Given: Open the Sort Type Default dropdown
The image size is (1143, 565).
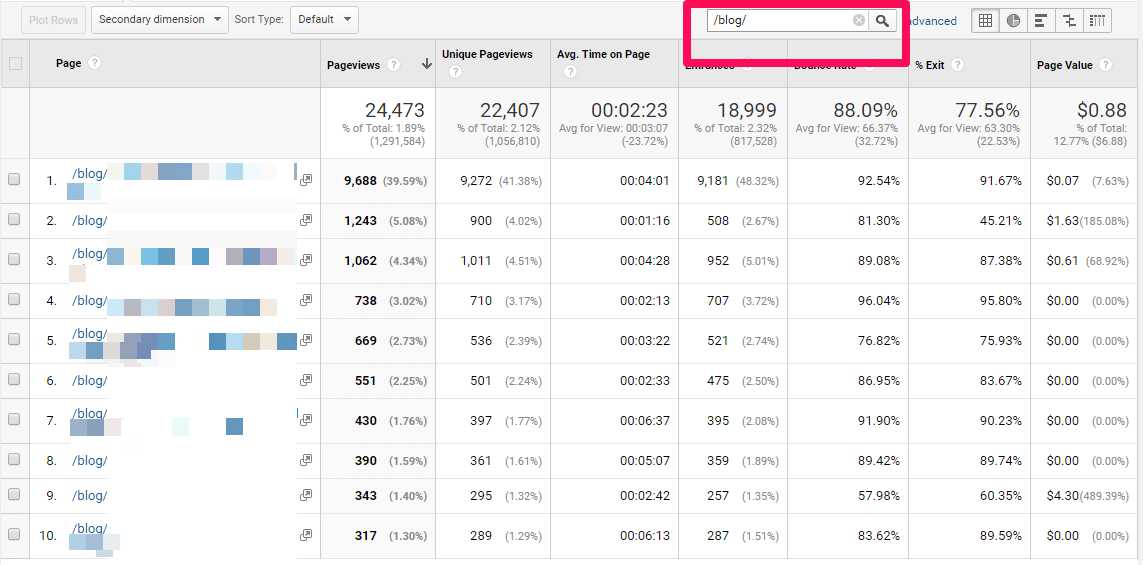Looking at the screenshot, I should 324,19.
